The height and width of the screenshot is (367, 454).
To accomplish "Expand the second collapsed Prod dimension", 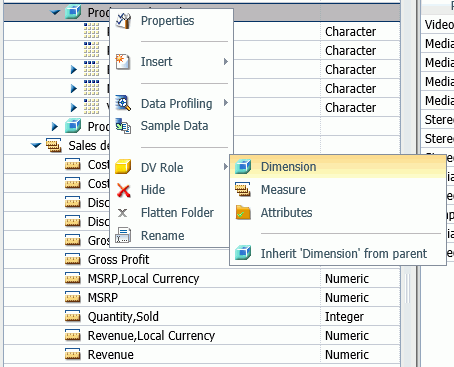I will coord(55,126).
